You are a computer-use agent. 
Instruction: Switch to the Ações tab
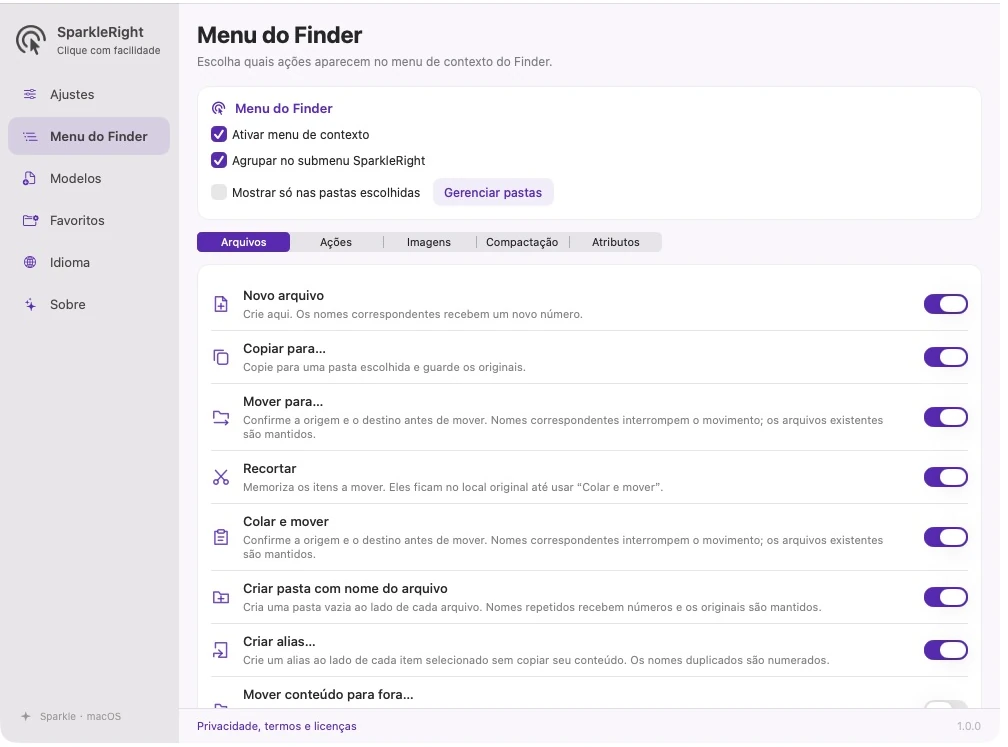[336, 242]
